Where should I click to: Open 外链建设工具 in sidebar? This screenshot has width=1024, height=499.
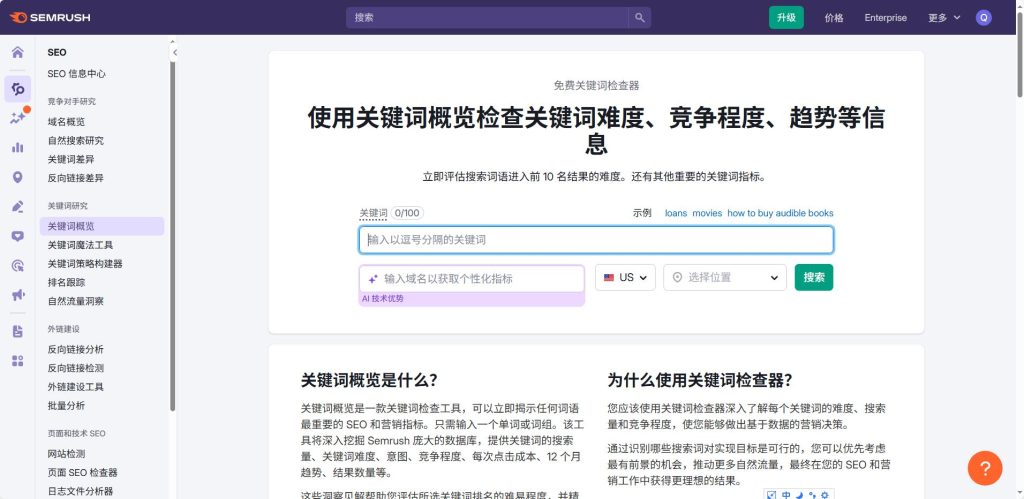pyautogui.click(x=76, y=387)
